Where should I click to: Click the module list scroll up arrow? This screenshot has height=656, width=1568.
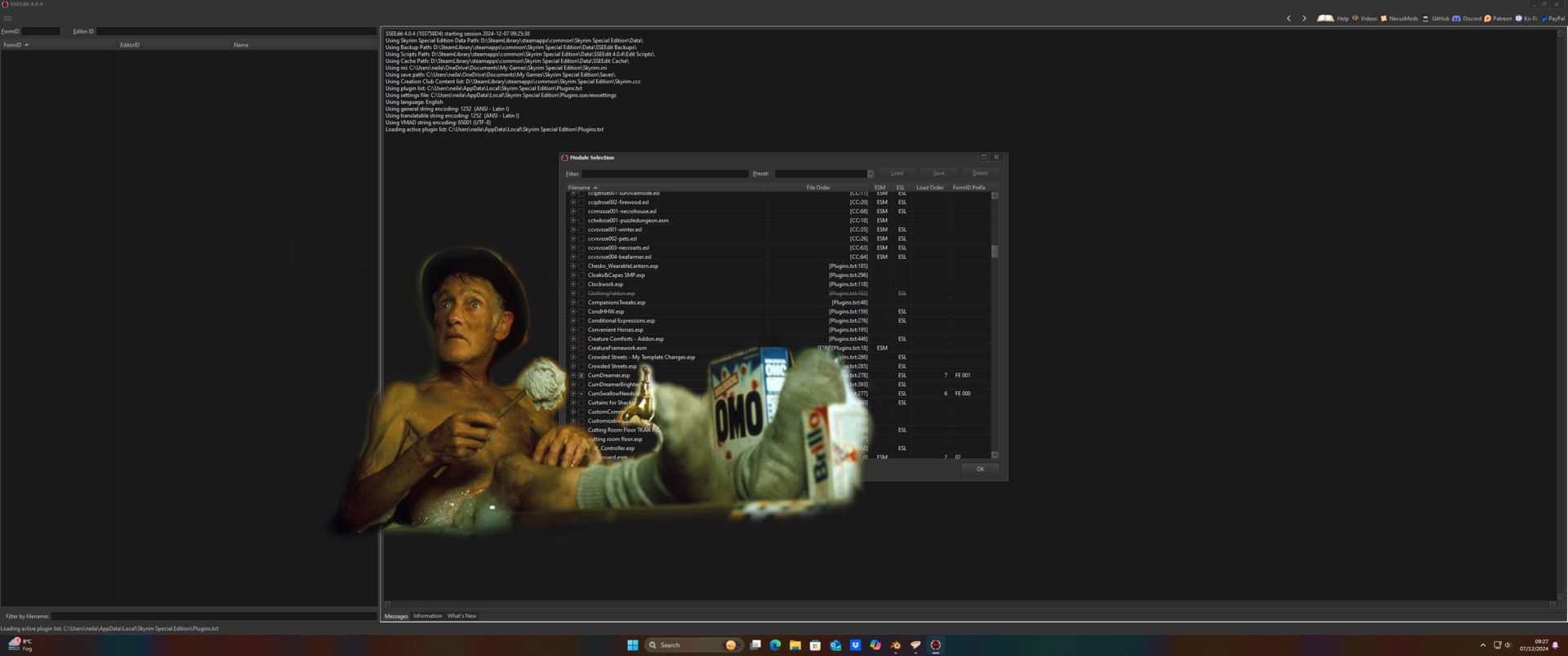pyautogui.click(x=995, y=196)
